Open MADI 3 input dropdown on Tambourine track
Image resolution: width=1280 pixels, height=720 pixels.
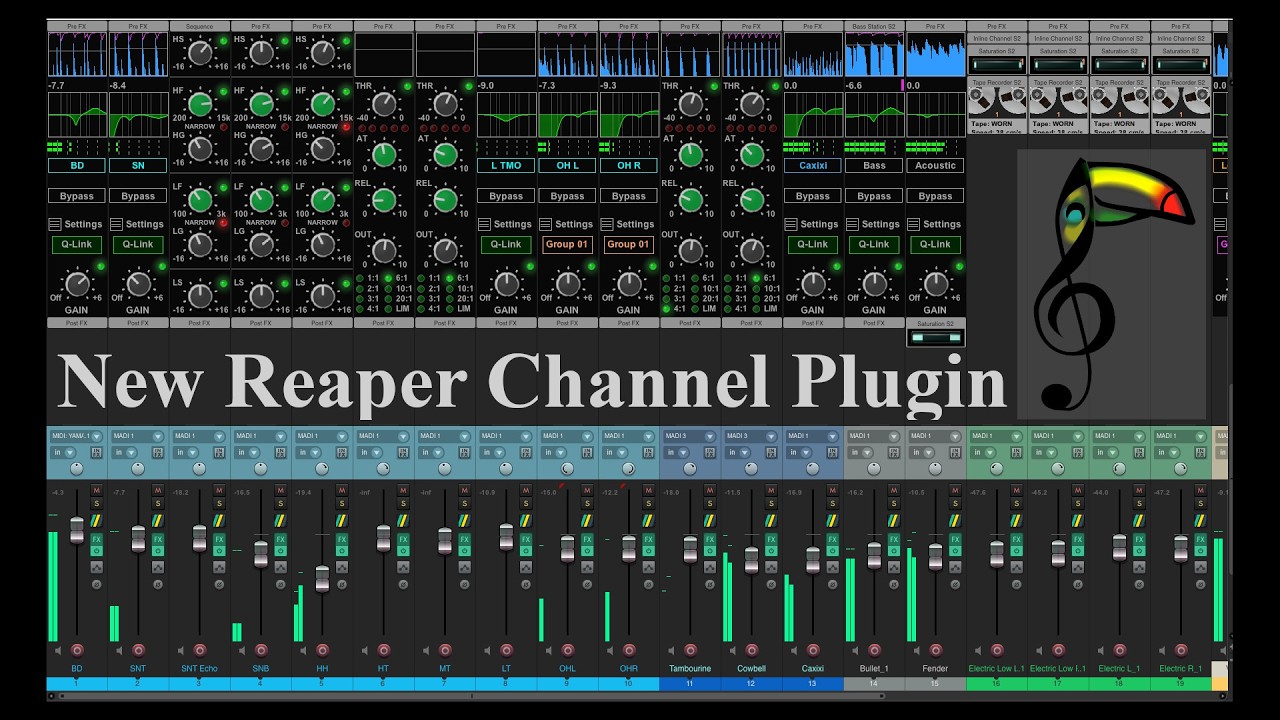click(x=690, y=436)
